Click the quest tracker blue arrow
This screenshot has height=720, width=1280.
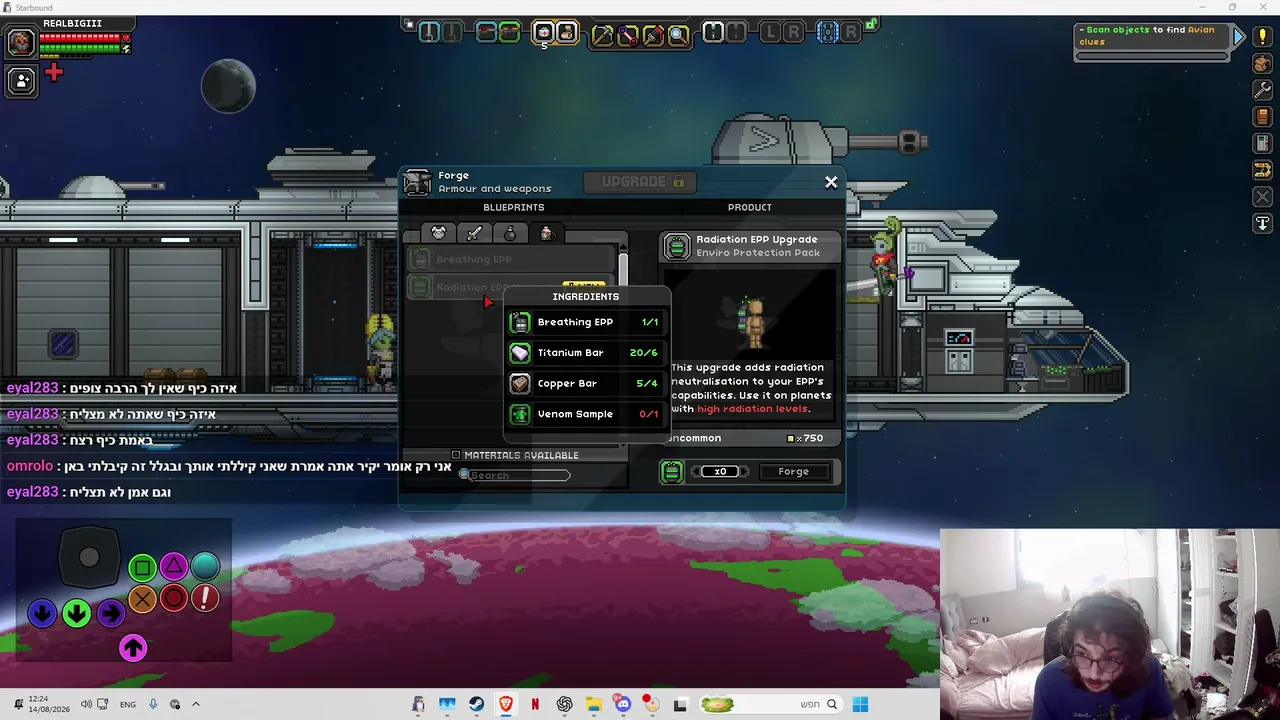pos(1239,37)
